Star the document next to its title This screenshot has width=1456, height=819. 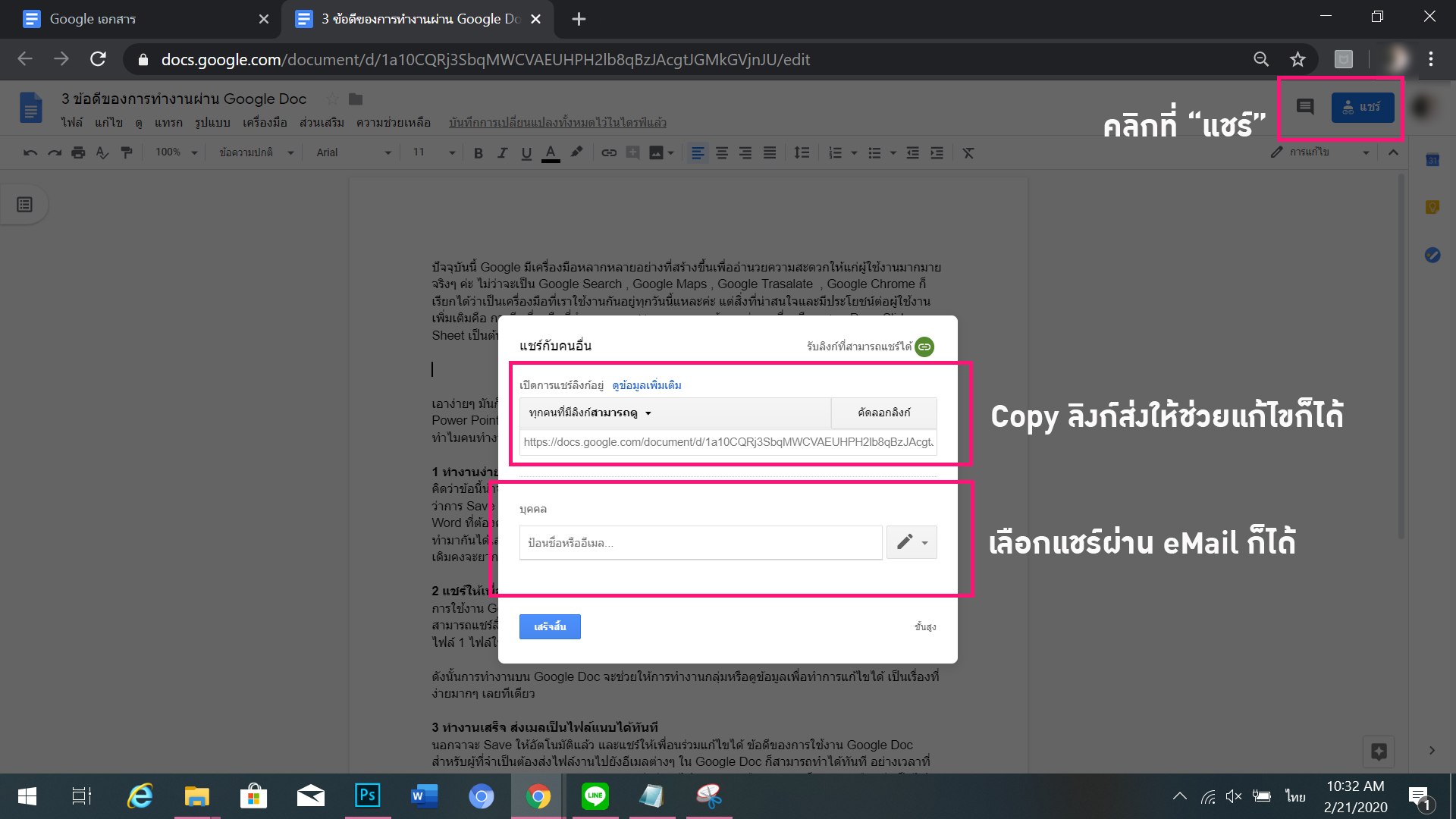(332, 99)
